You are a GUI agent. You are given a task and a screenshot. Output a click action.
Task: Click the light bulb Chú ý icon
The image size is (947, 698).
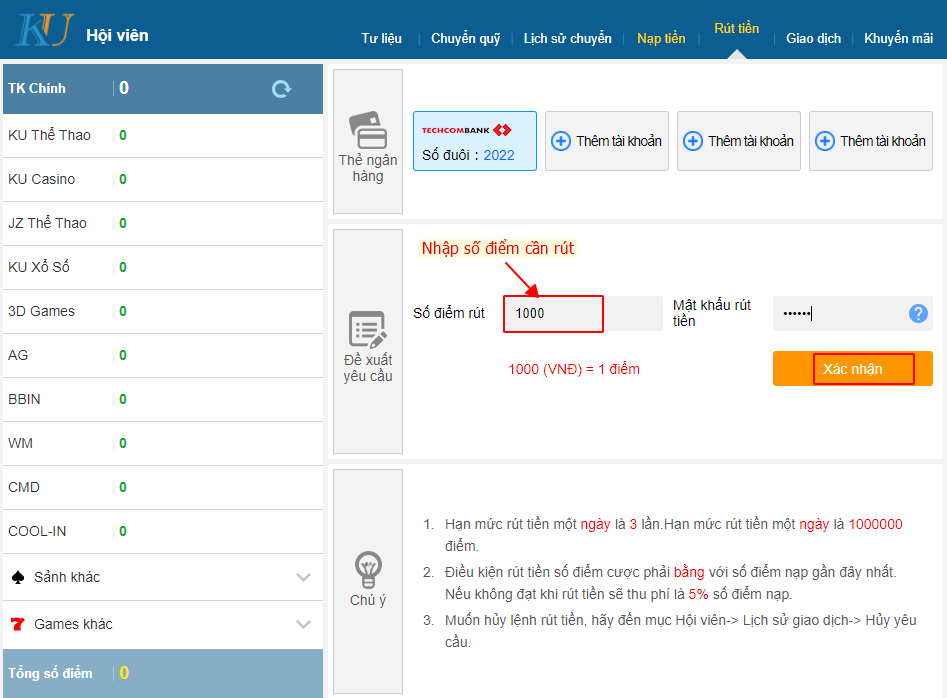pos(367,570)
